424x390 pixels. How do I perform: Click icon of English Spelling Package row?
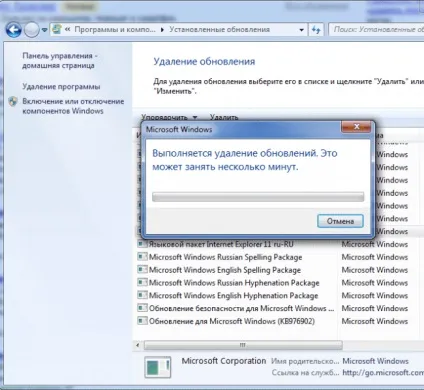click(142, 269)
